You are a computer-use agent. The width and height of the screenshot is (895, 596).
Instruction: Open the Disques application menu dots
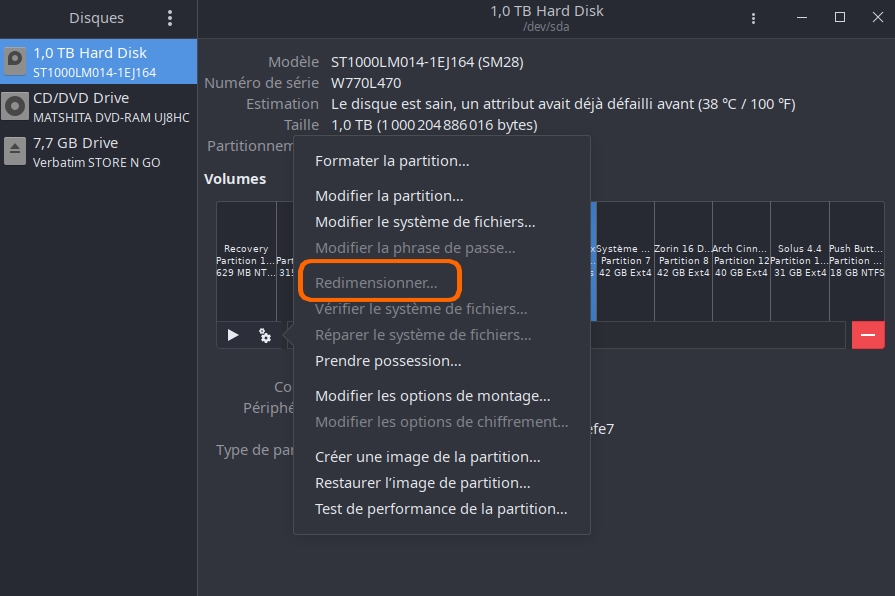170,18
